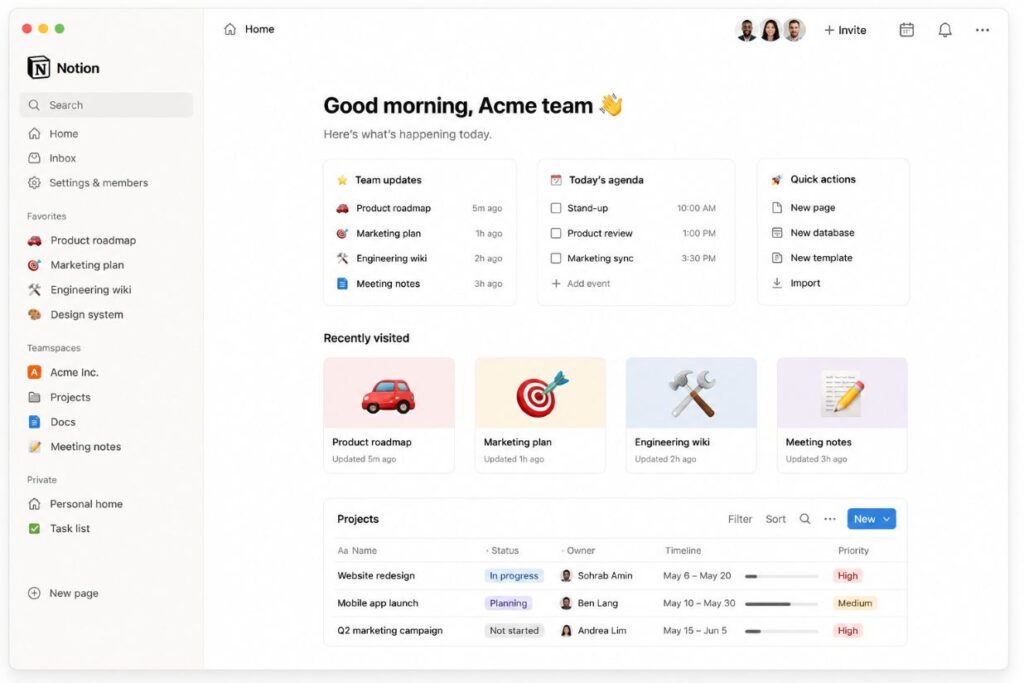This screenshot has width=1024, height=683.
Task: Click the New page plus icon in sidebar
Action: coord(35,593)
